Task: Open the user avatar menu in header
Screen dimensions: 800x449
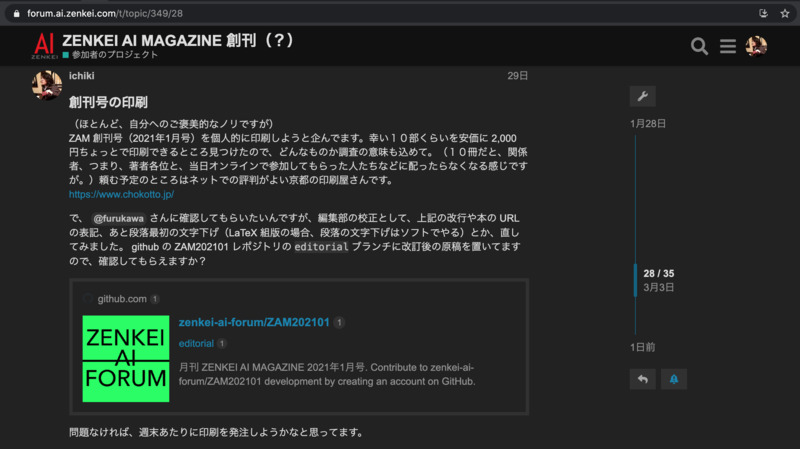Action: coord(756,46)
